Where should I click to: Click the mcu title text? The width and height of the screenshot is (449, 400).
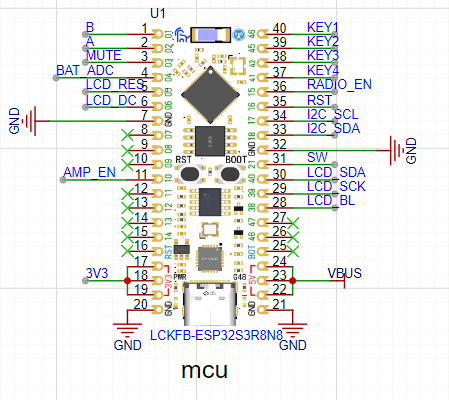tap(204, 370)
